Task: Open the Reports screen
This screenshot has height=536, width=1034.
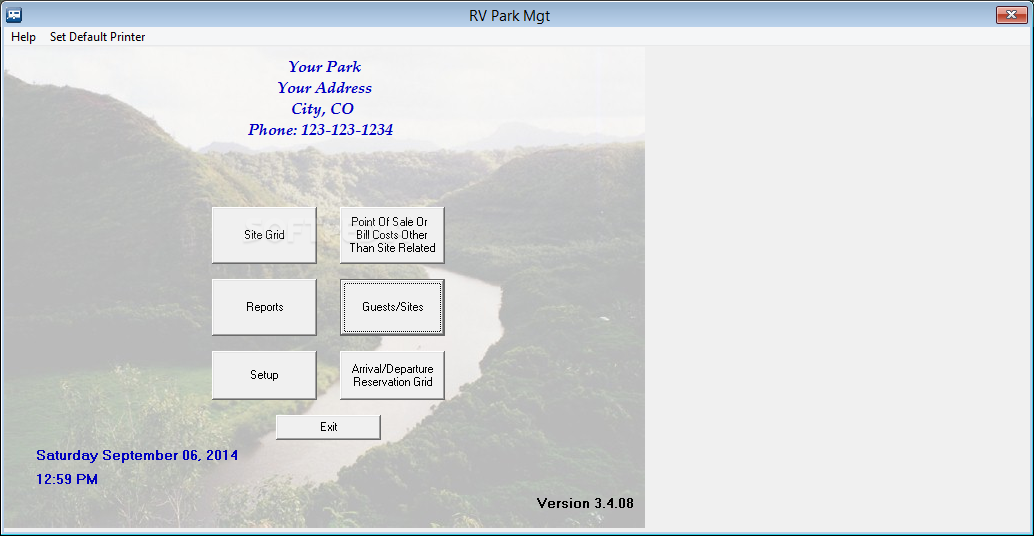Action: (264, 307)
